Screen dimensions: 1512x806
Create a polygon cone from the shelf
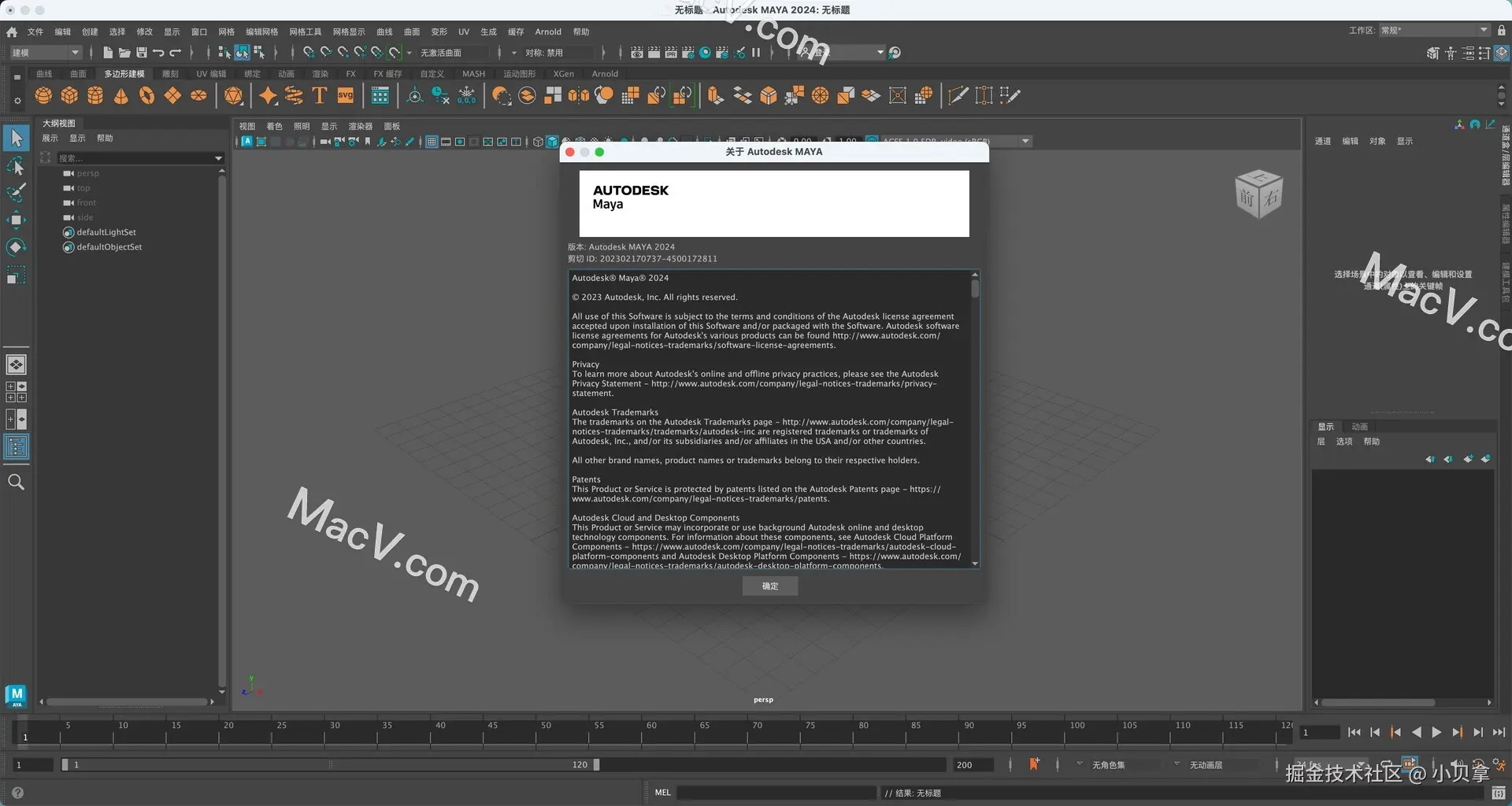point(121,96)
